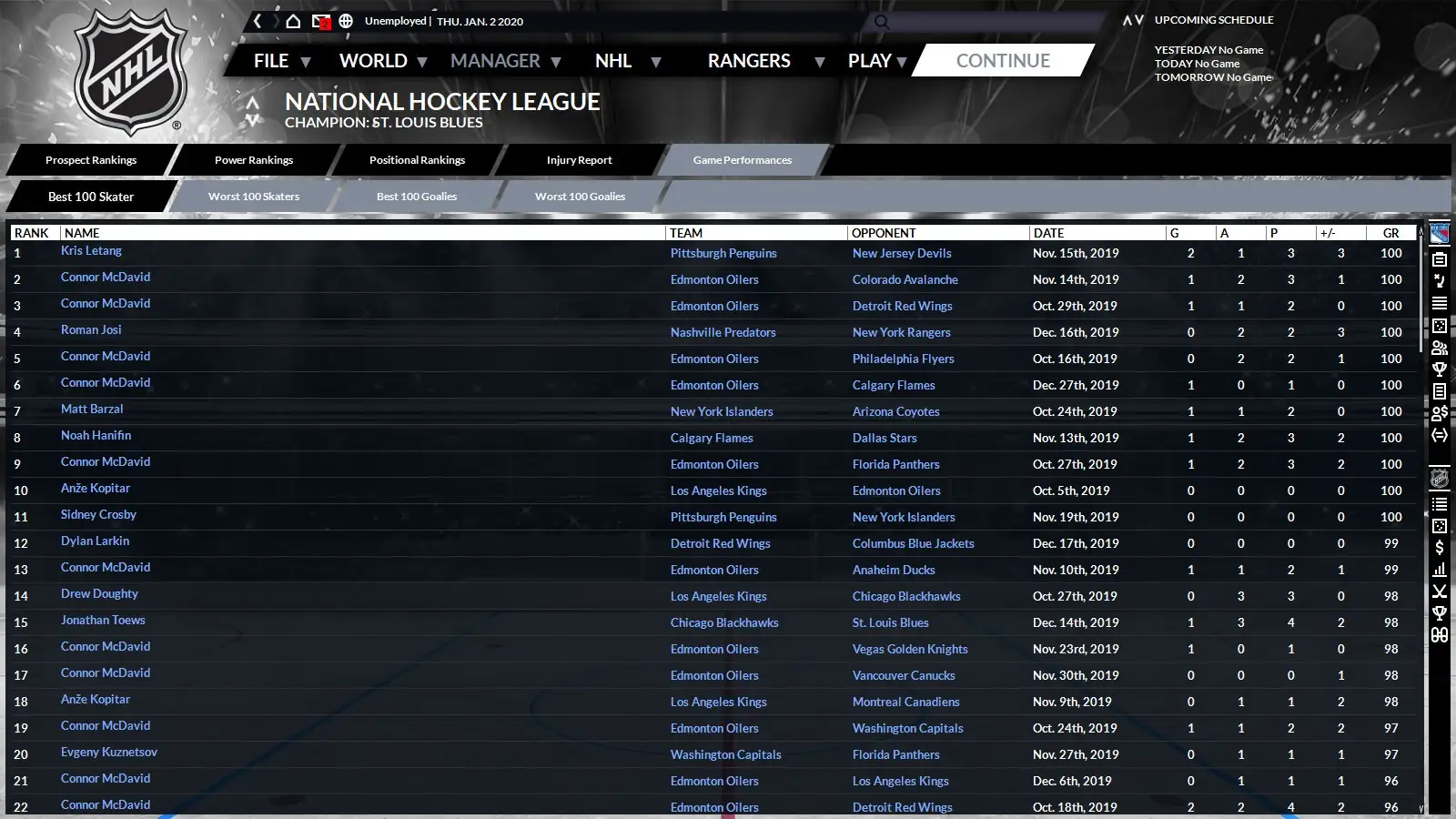Open the league standings list icon
Image resolution: width=1456 pixels, height=819 pixels.
(x=1440, y=503)
